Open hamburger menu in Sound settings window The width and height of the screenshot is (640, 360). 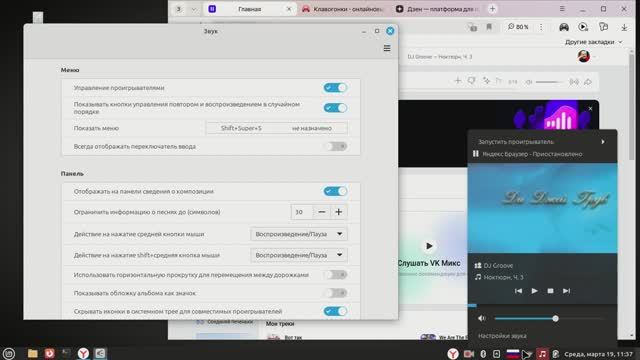click(387, 49)
